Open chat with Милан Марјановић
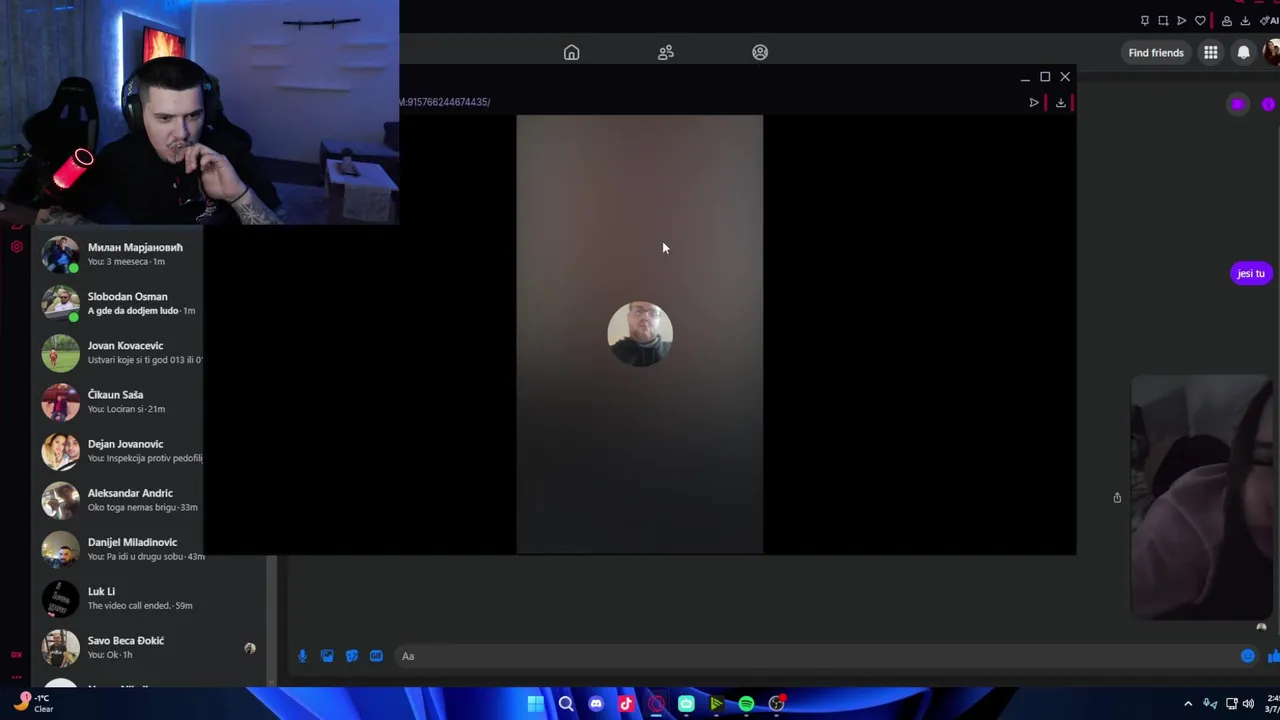Screen dimensions: 1280x720 coord(120,254)
